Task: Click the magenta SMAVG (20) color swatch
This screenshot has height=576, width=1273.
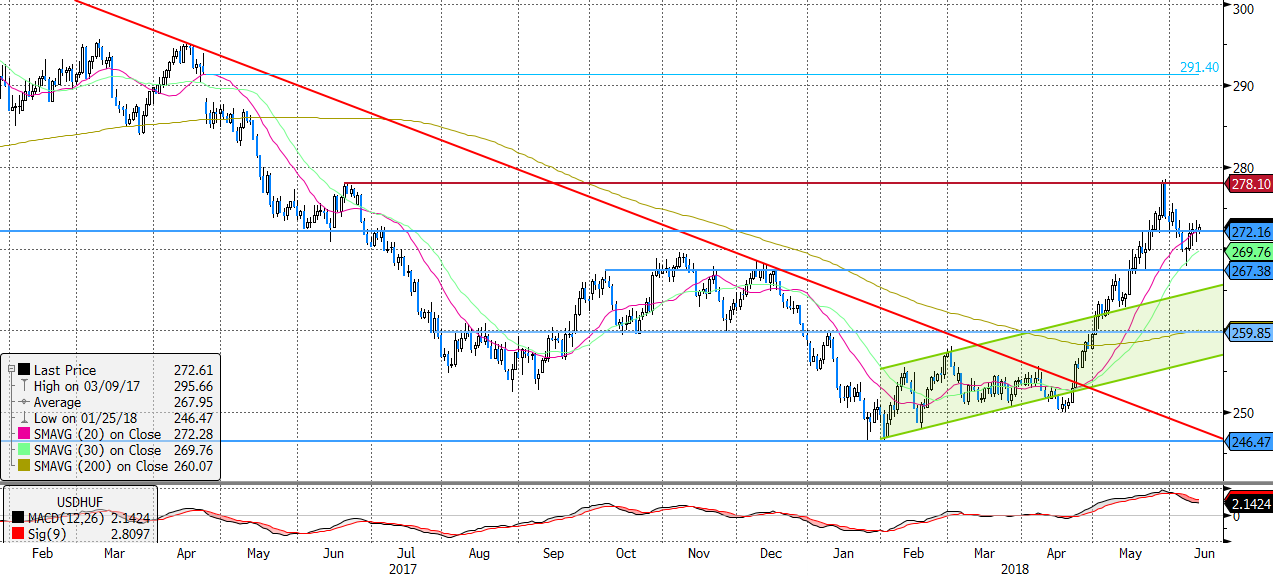Action: click(24, 434)
